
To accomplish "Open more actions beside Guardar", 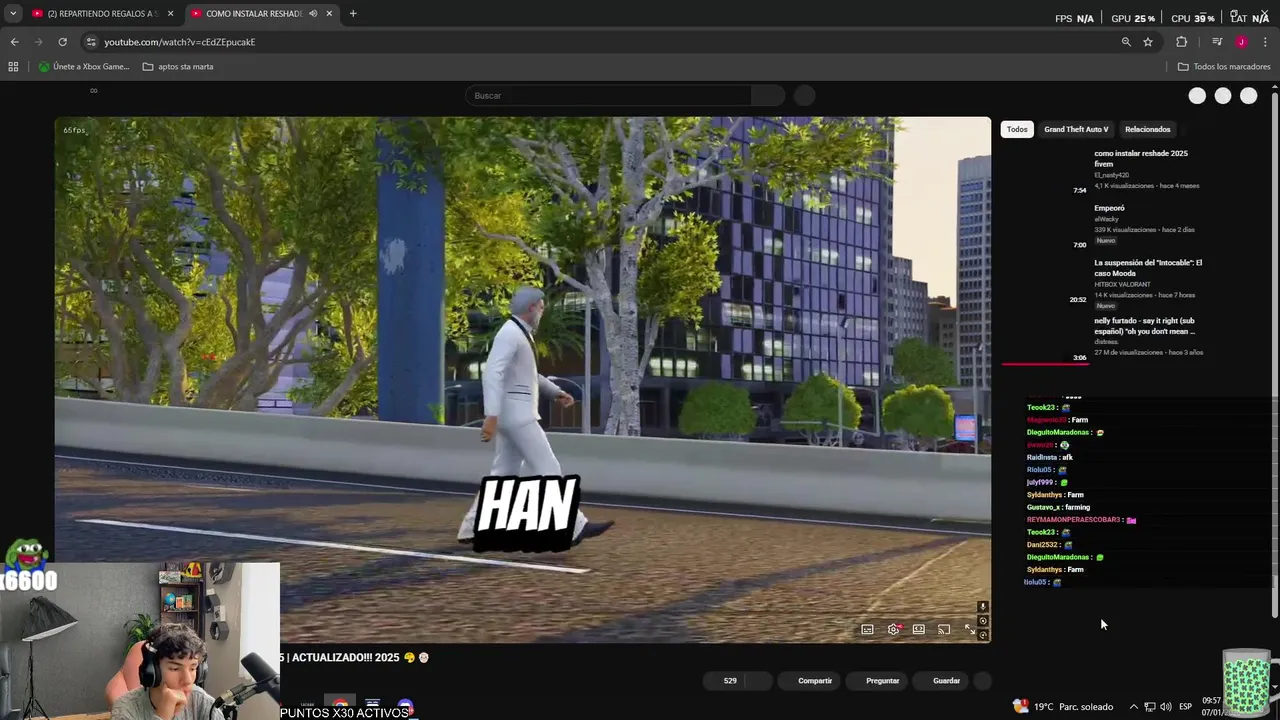I will pyautogui.click(x=983, y=681).
